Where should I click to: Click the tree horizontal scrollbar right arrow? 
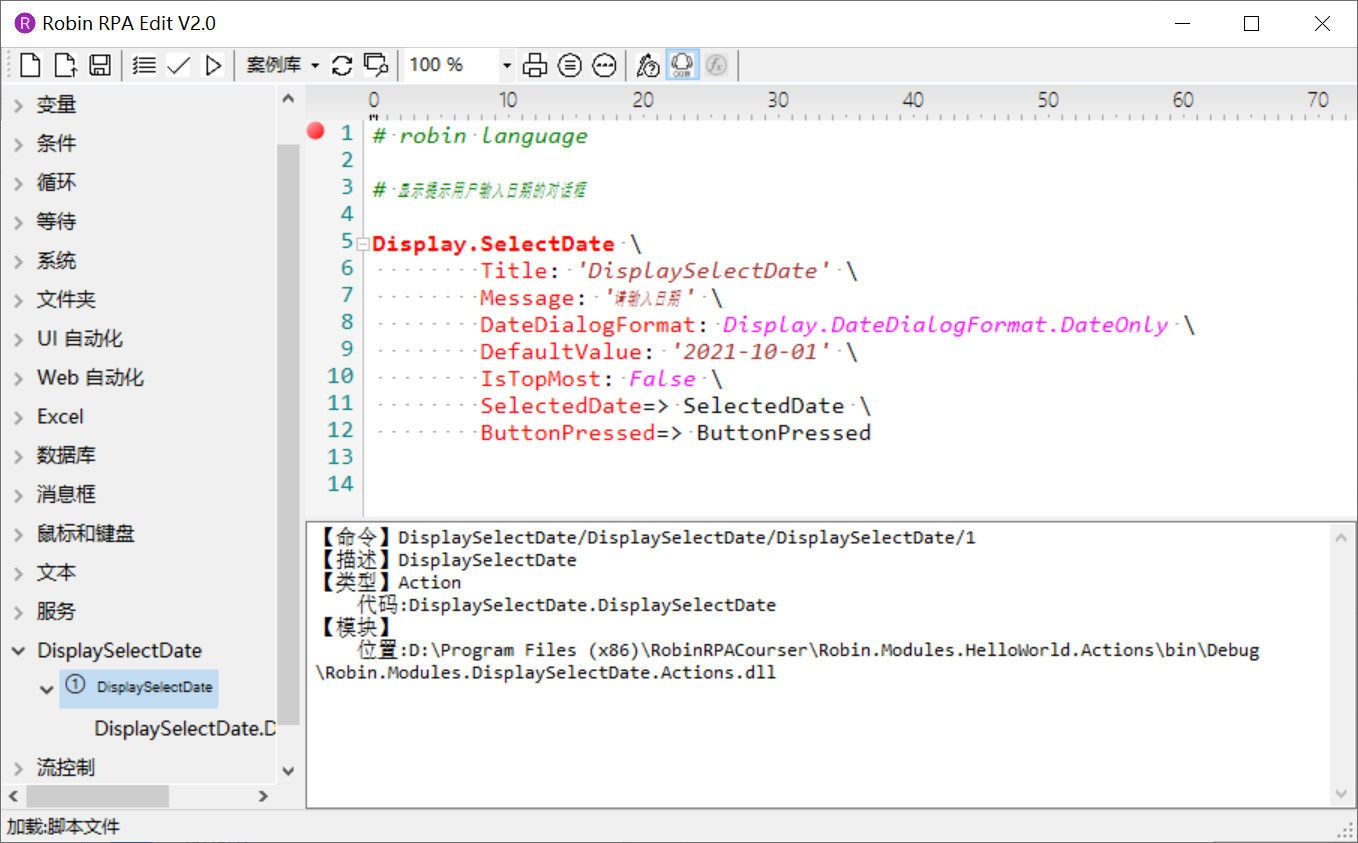[x=264, y=796]
